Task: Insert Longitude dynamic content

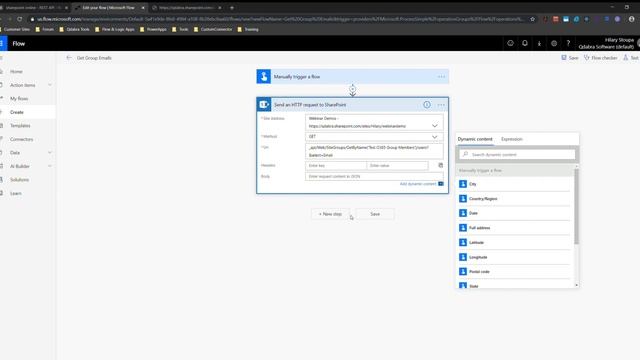Action: (x=514, y=257)
